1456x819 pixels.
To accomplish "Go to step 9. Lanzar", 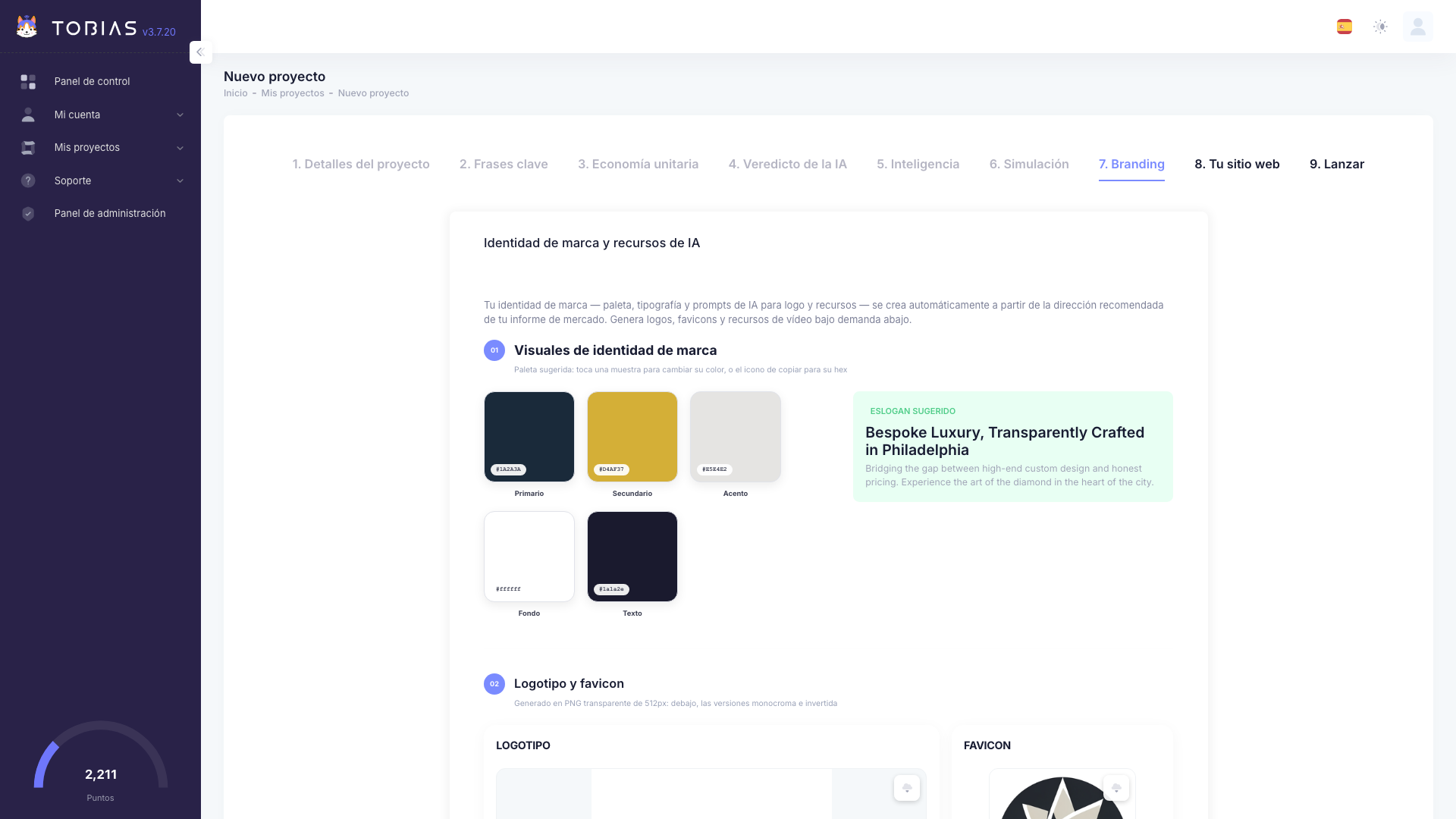I will [1337, 164].
